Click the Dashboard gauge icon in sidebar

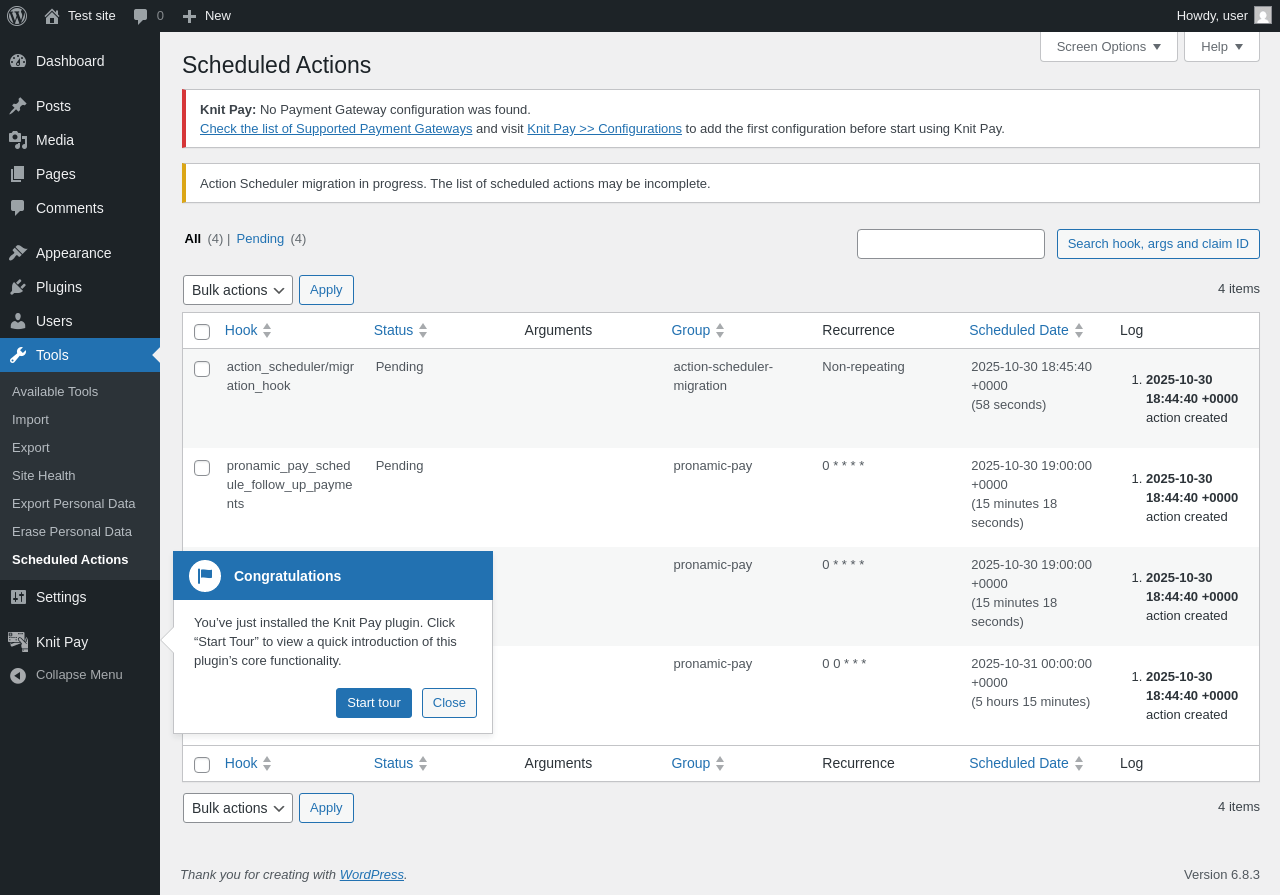[x=18, y=61]
